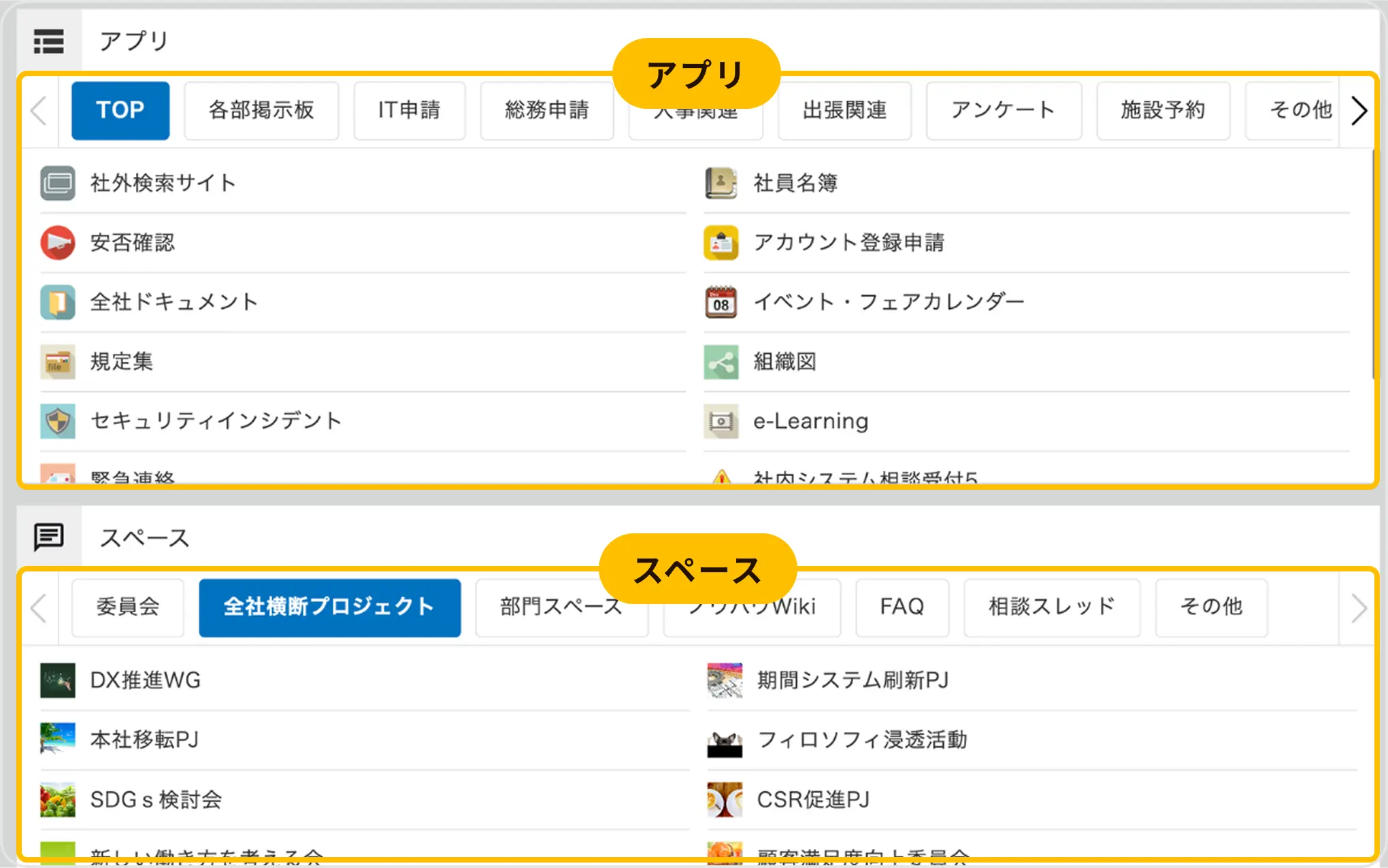Open the 期間システム刷新PJ space link
The image size is (1388, 868).
tap(853, 680)
